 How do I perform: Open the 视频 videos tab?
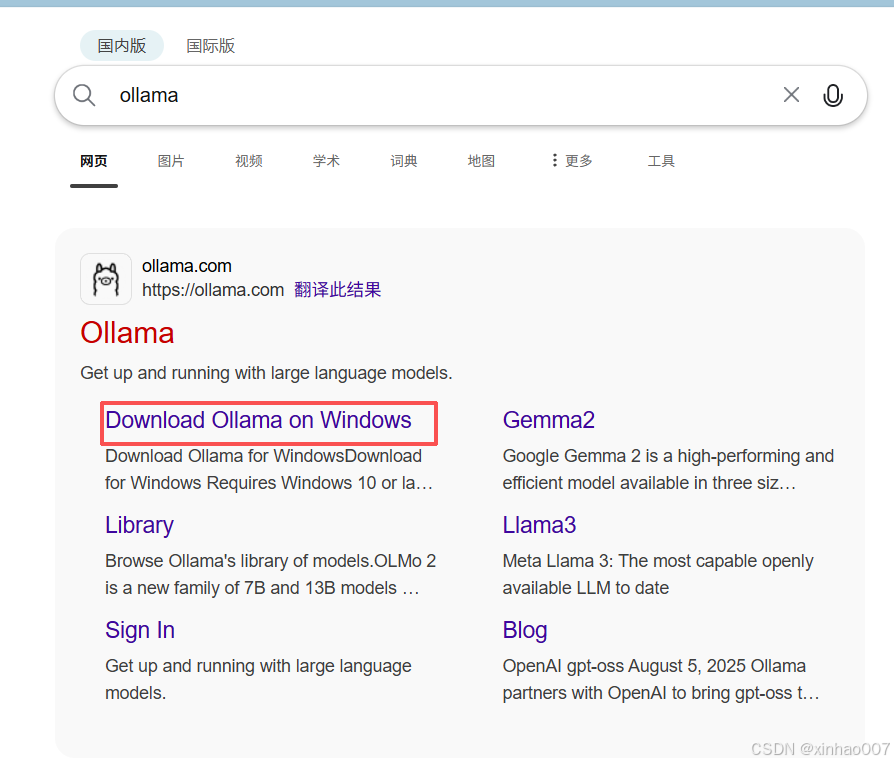point(248,160)
